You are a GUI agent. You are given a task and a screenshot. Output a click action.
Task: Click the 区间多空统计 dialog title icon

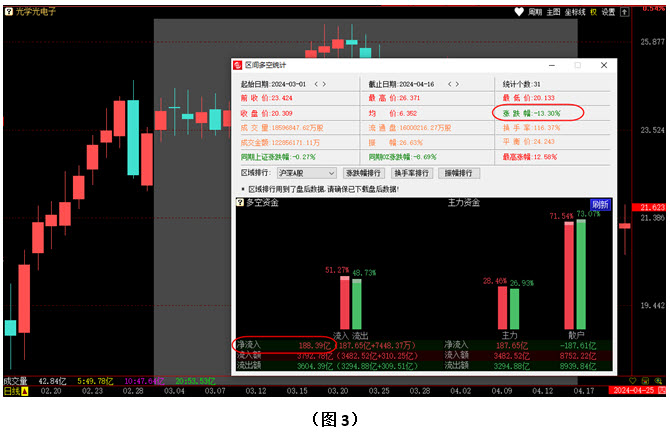coord(238,65)
